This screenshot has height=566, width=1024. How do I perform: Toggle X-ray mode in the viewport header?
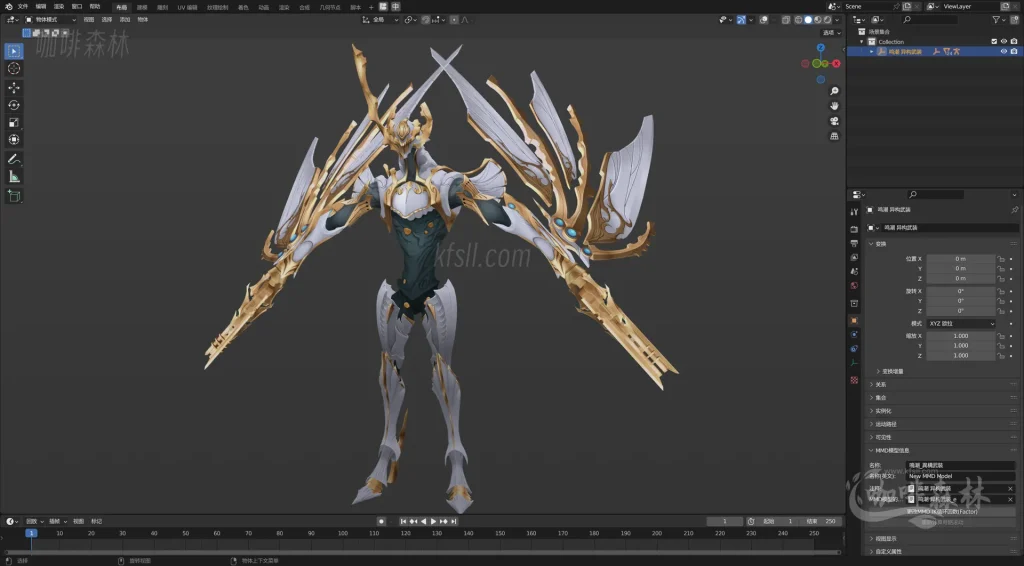tap(786, 20)
